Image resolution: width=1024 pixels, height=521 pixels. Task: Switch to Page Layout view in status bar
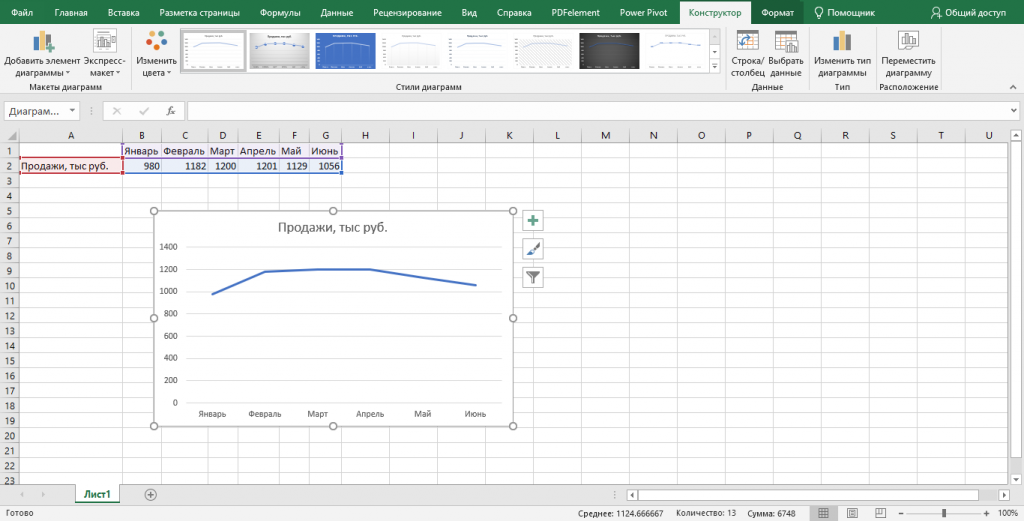[852, 513]
